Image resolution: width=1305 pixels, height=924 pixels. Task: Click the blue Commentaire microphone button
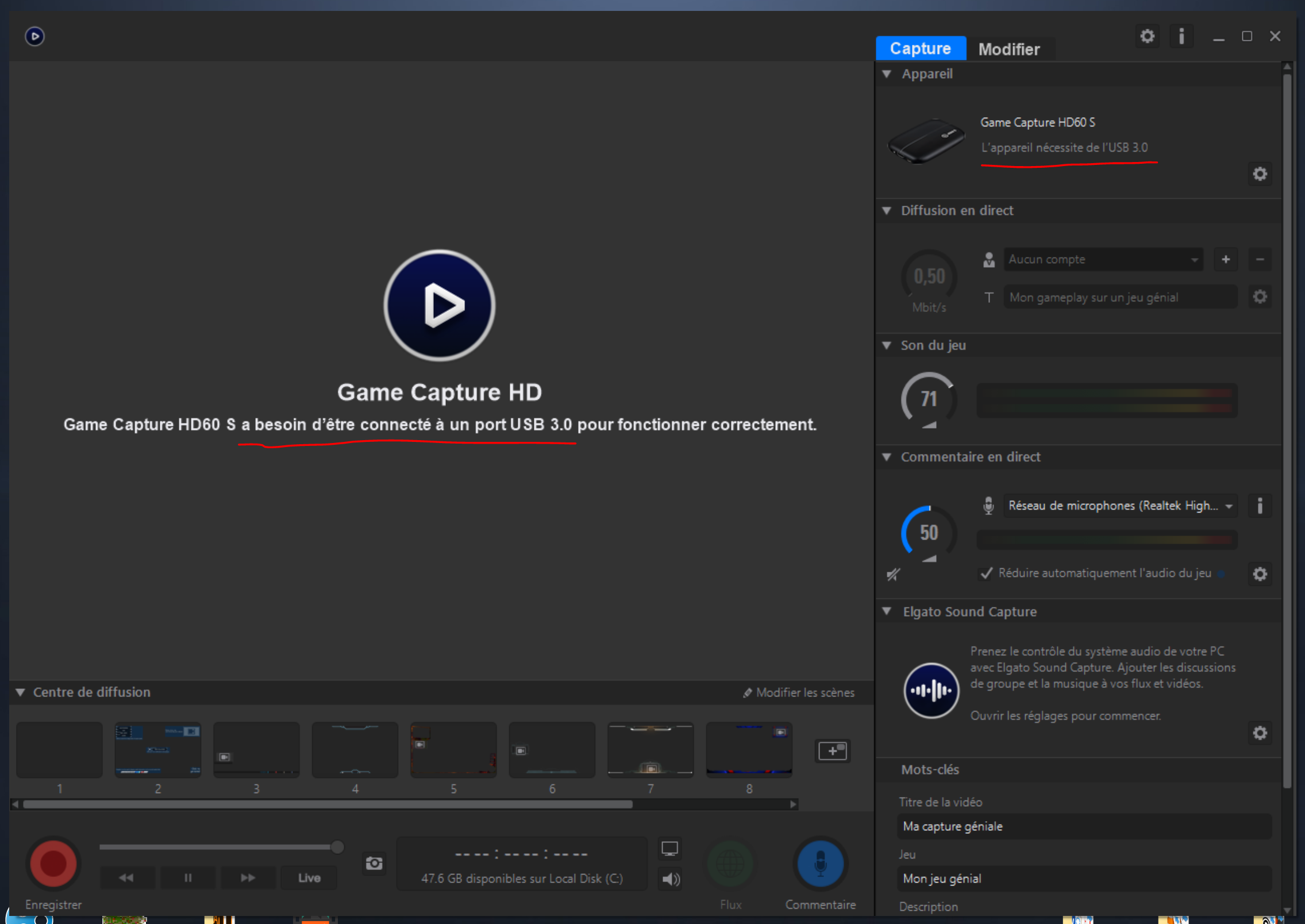[820, 863]
